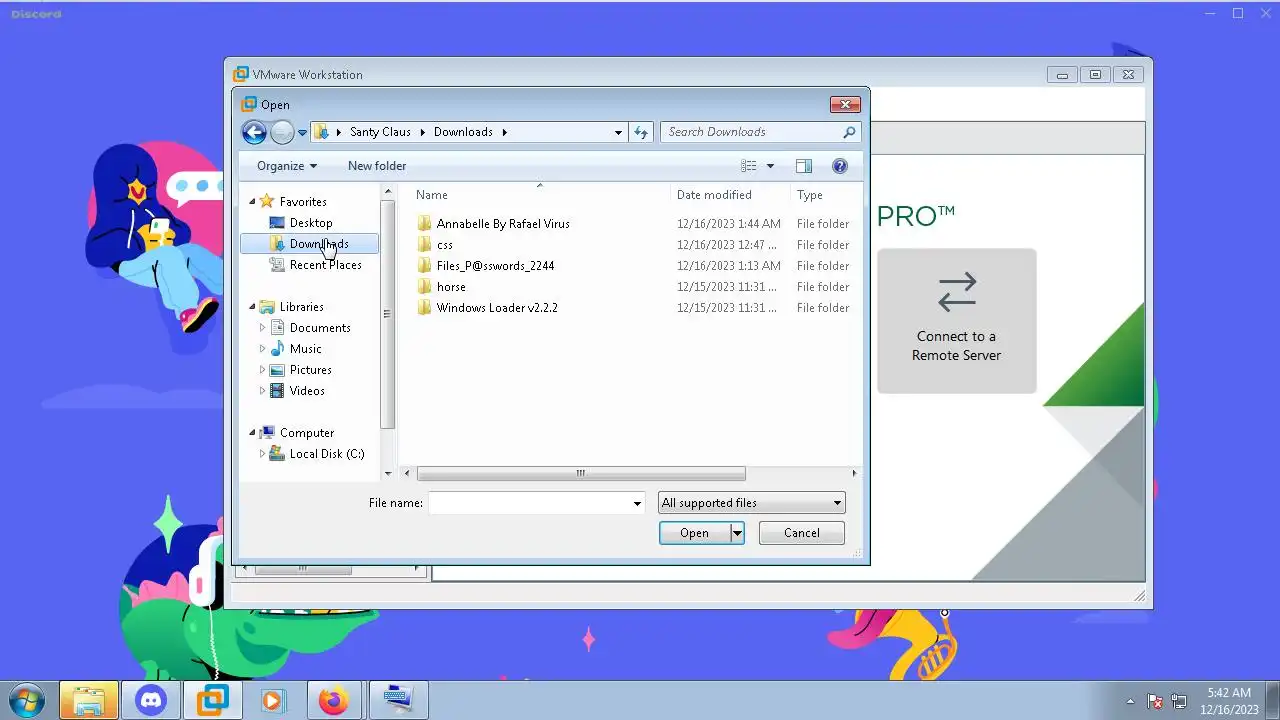Click the search magnifier icon in Search Downloads
The image size is (1280, 720).
tap(849, 132)
